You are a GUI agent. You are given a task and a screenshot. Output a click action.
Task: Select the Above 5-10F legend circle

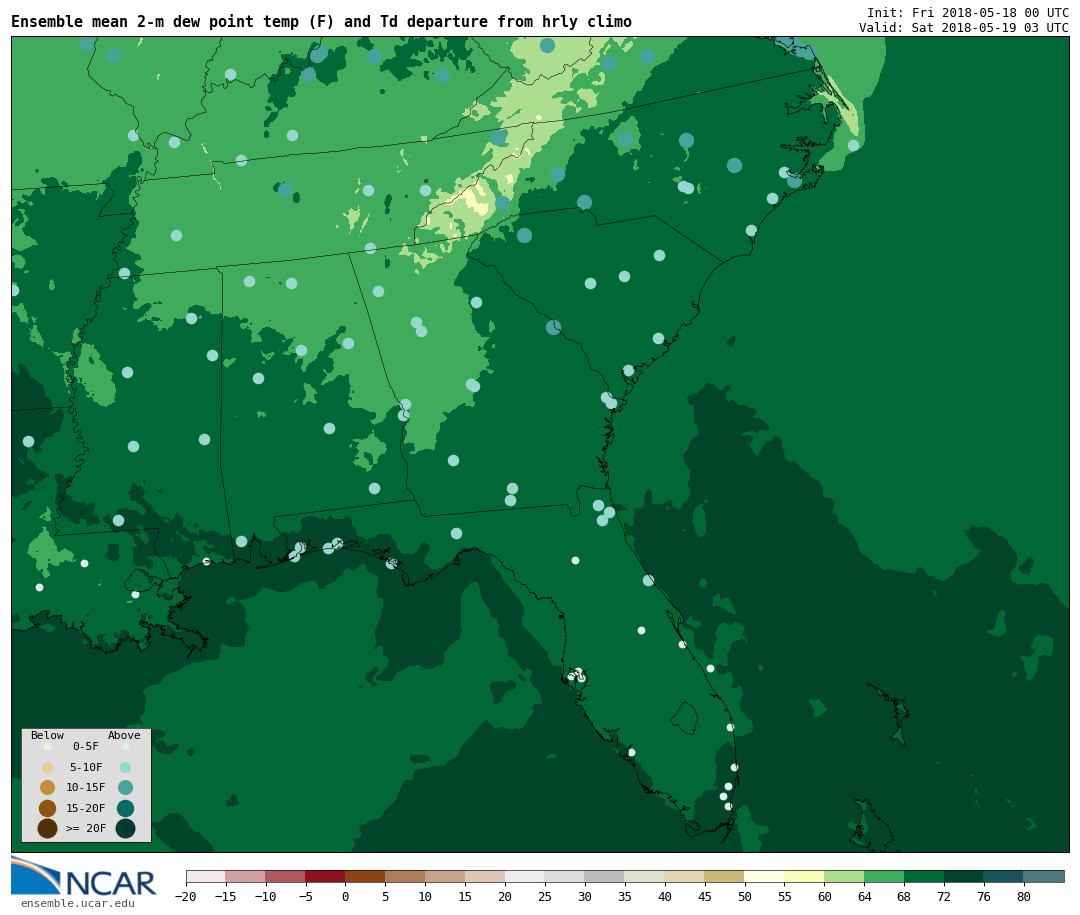point(125,767)
